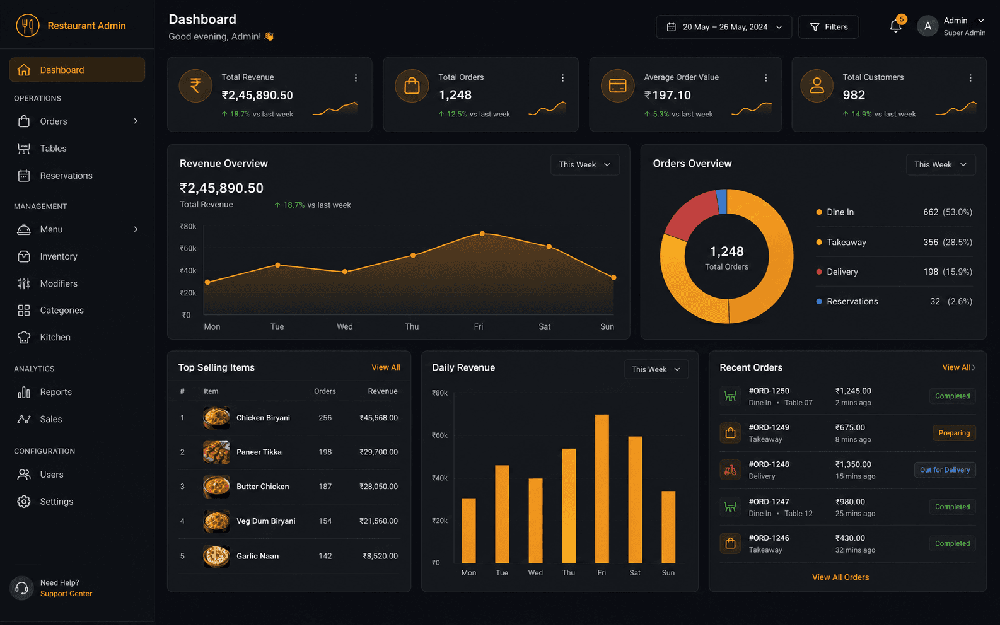Click the Kitchen chef hat icon
Viewport: 1000px width, 625px height.
24,337
